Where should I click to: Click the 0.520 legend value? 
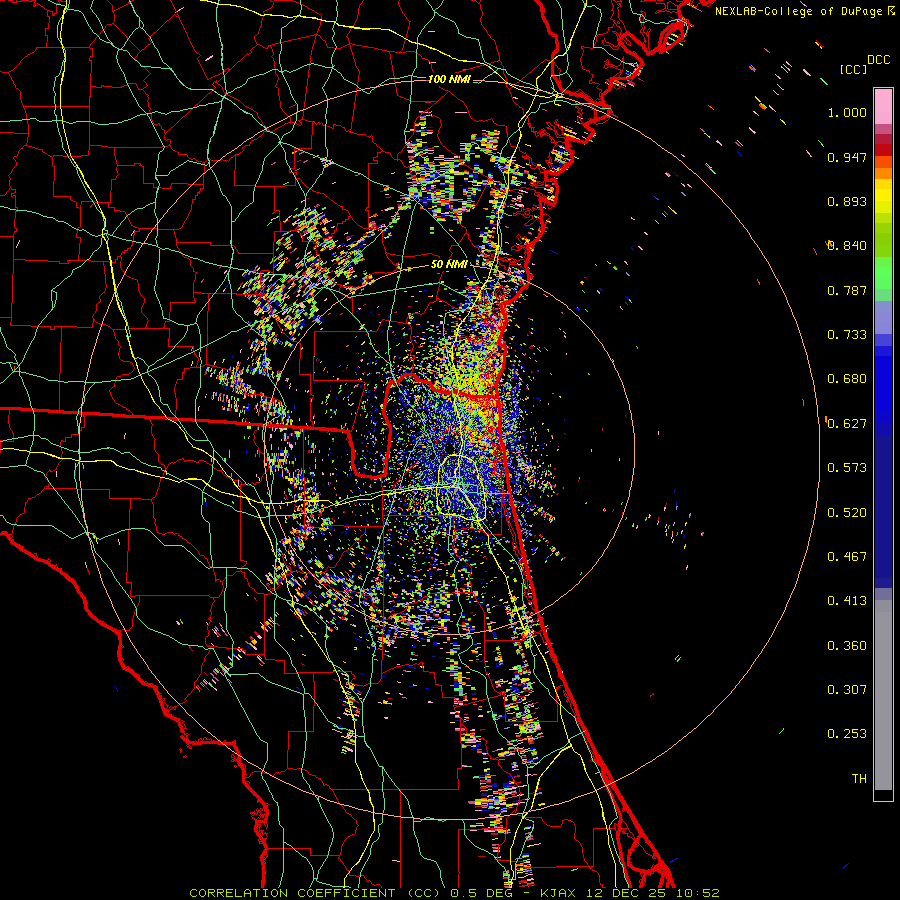pyautogui.click(x=847, y=513)
